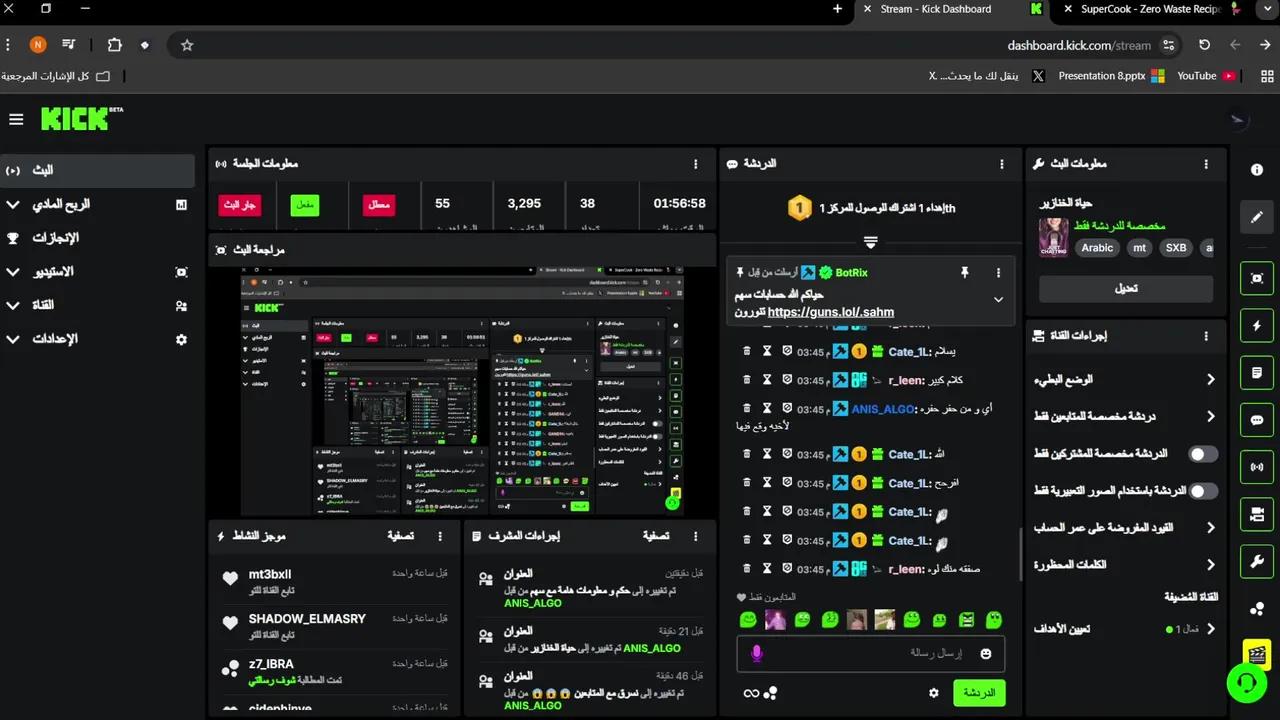Click the channel points icon below chat input
This screenshot has height=720, width=1280.
click(770, 693)
